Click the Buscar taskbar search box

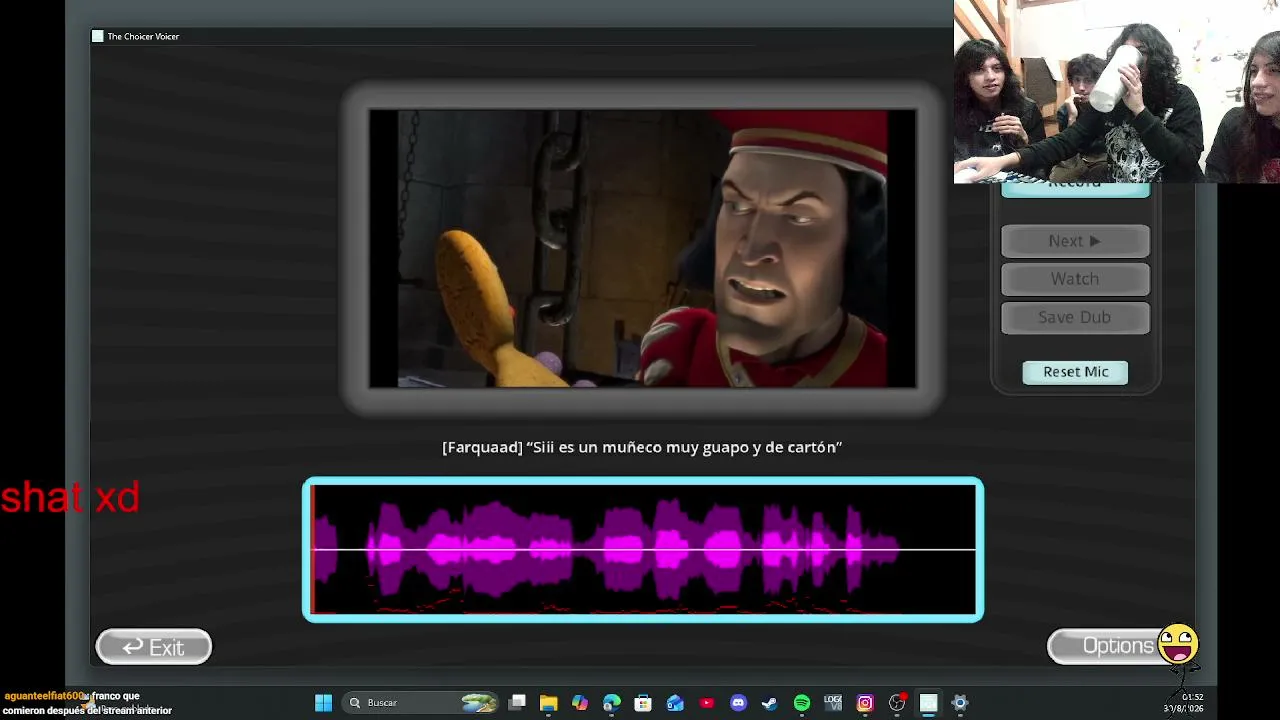[421, 703]
